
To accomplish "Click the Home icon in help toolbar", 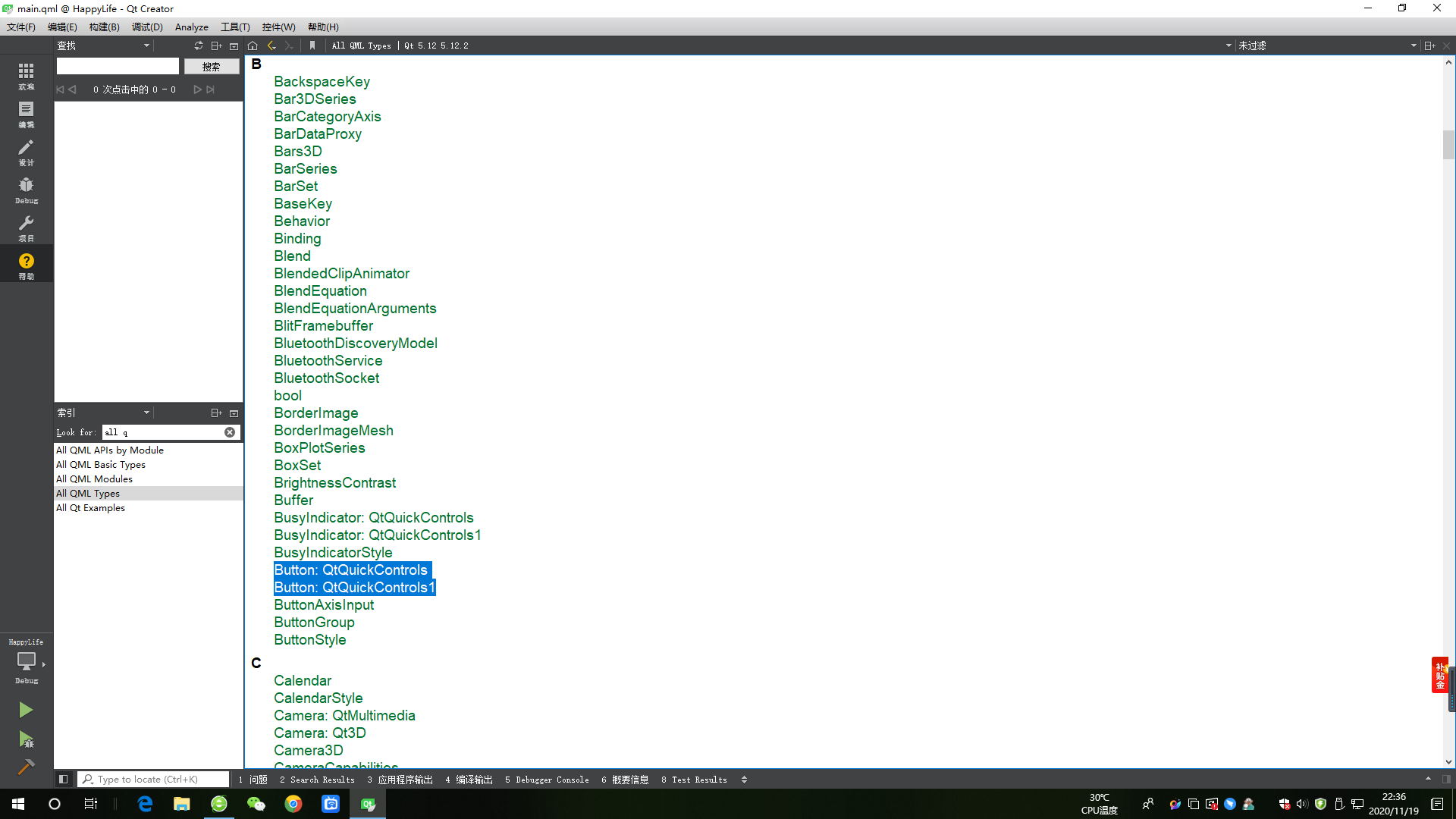I will pyautogui.click(x=253, y=45).
